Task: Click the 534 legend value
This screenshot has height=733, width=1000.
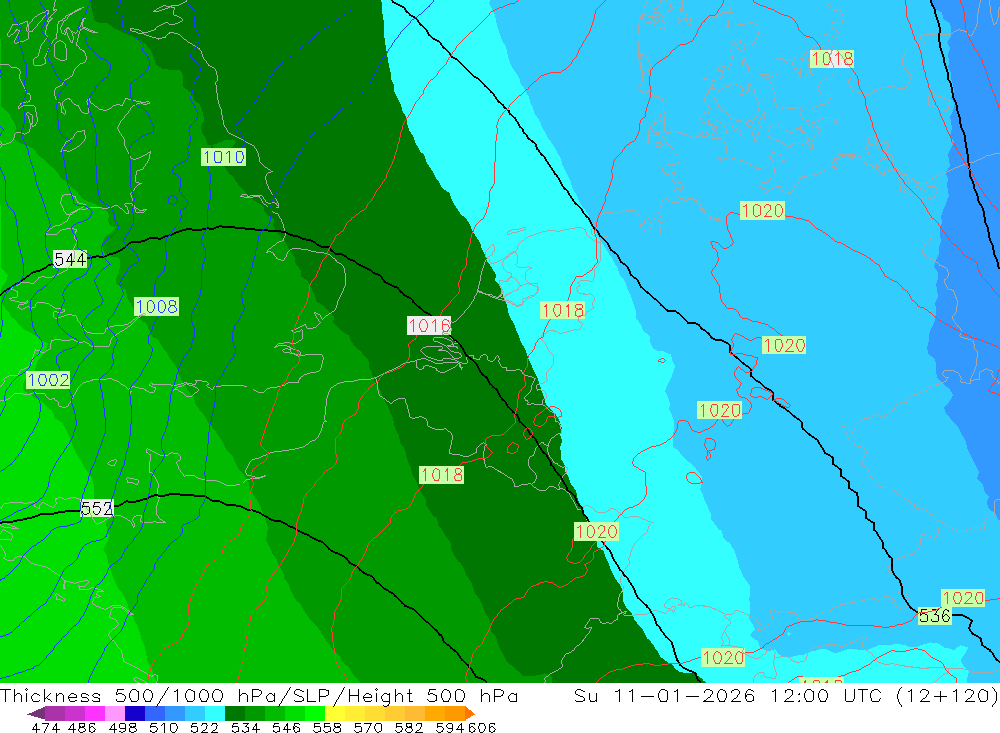Action: 246,728
